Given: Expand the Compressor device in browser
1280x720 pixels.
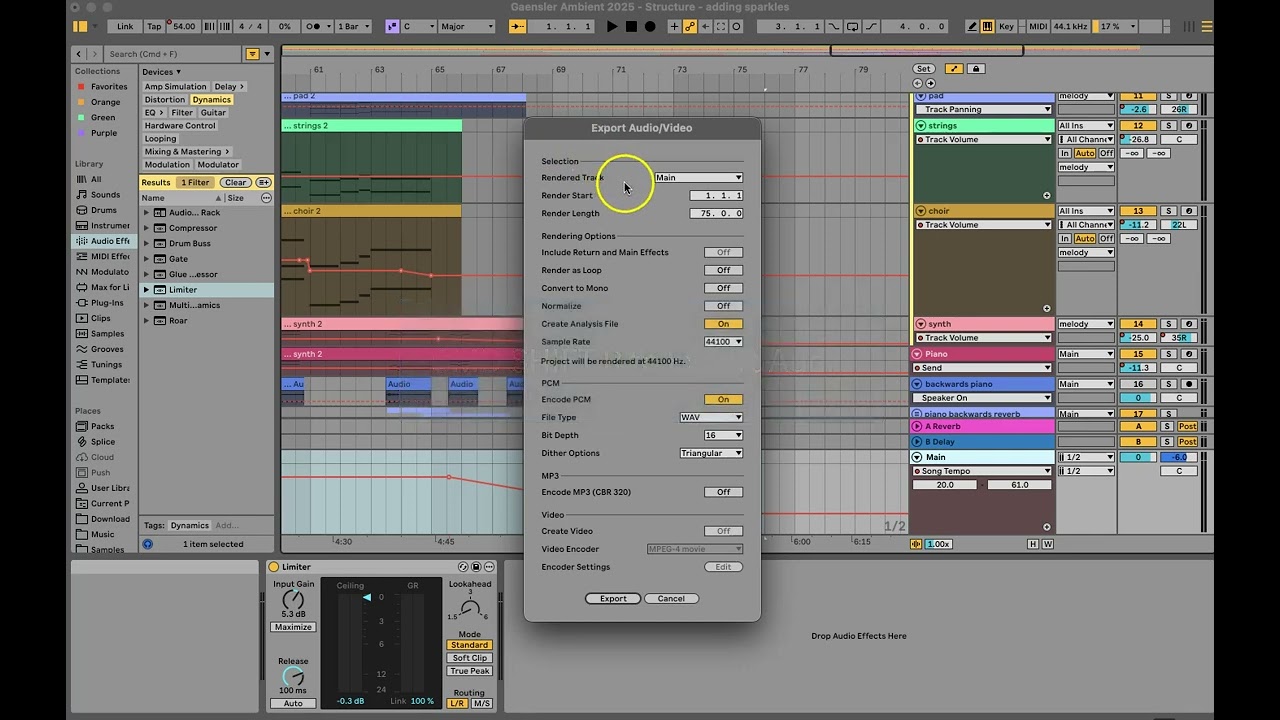Looking at the screenshot, I should tap(146, 228).
